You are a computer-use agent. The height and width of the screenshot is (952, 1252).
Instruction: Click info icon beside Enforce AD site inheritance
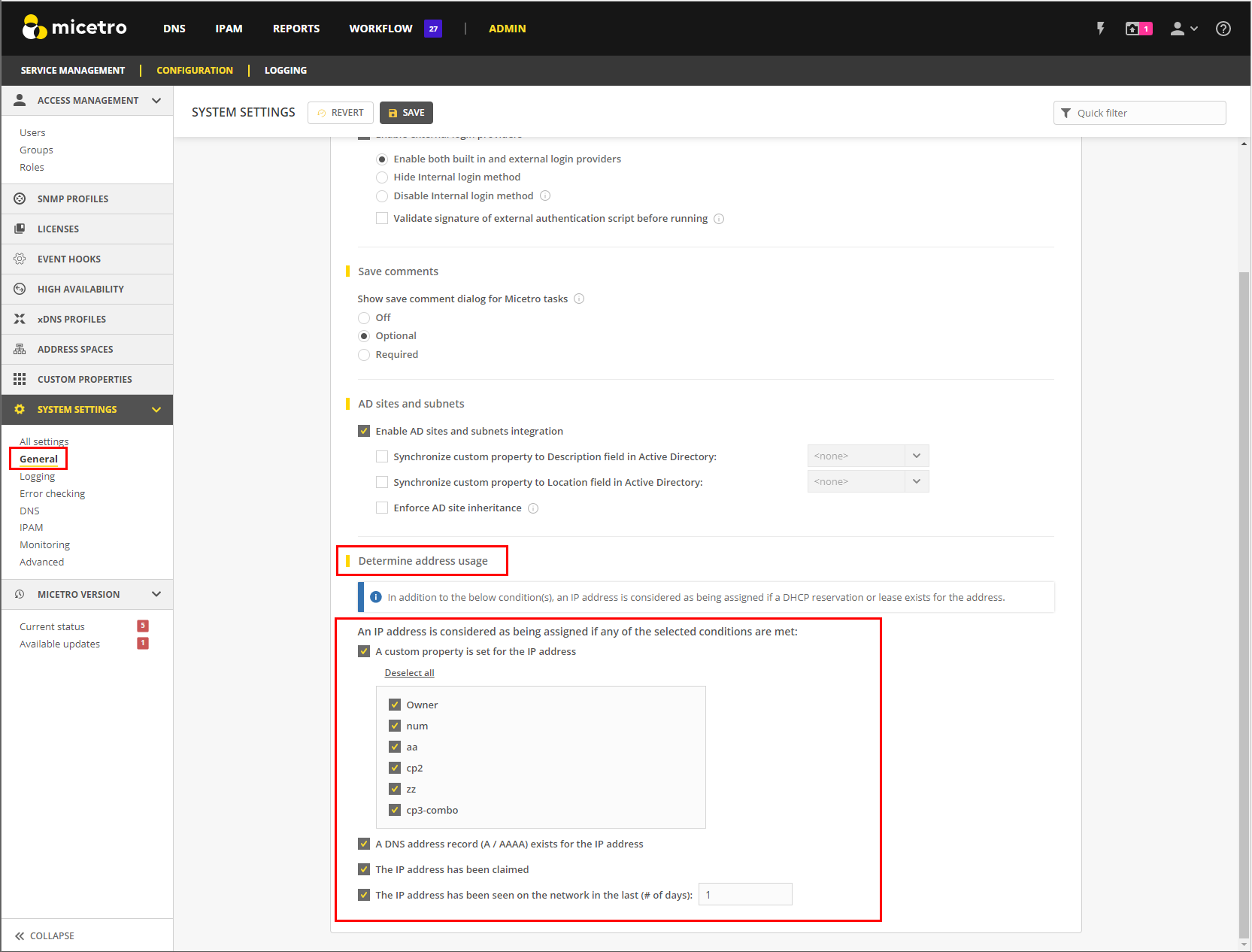[x=533, y=508]
